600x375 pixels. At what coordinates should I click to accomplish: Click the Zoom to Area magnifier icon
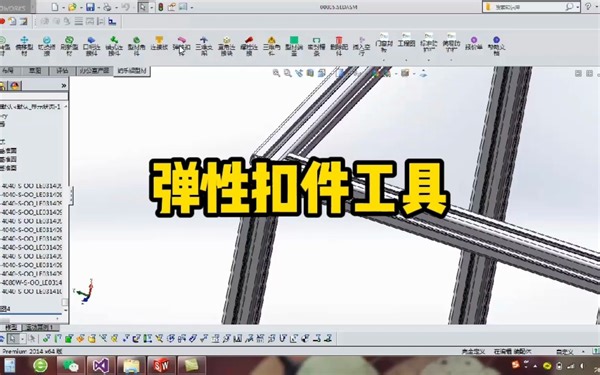point(287,73)
